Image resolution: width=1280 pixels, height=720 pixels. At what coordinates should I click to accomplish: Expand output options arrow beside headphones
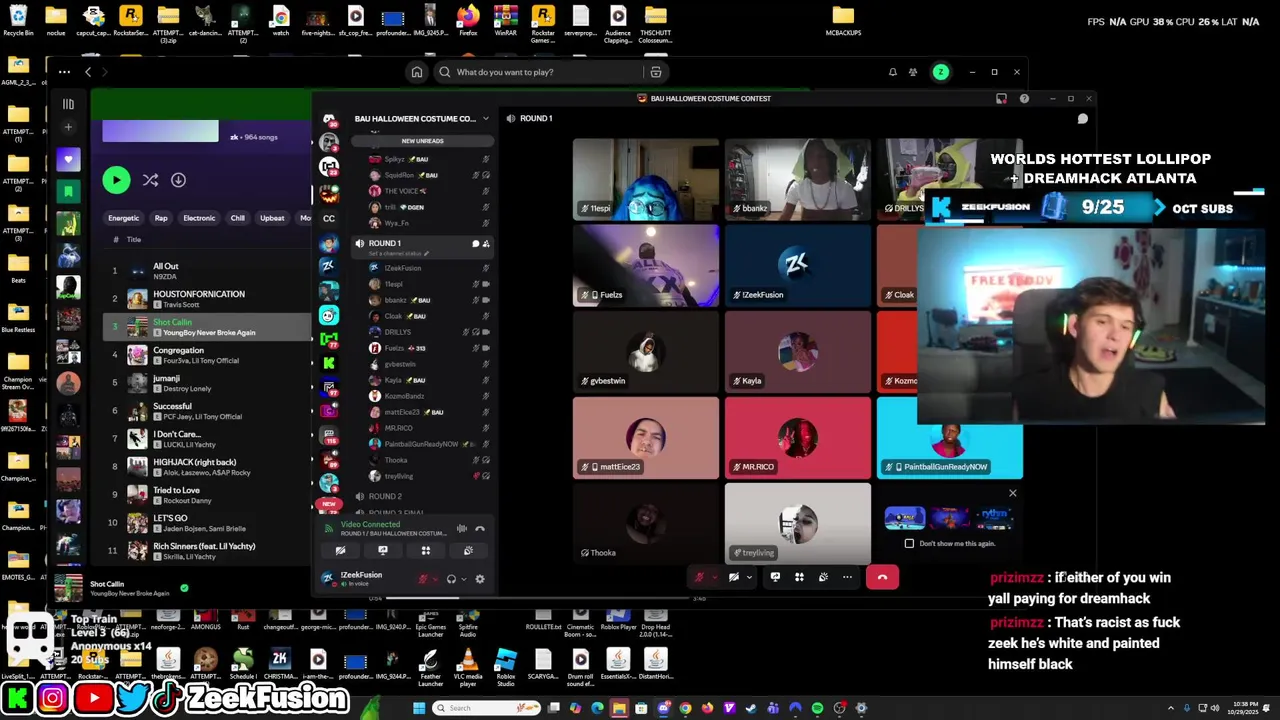[x=465, y=578]
